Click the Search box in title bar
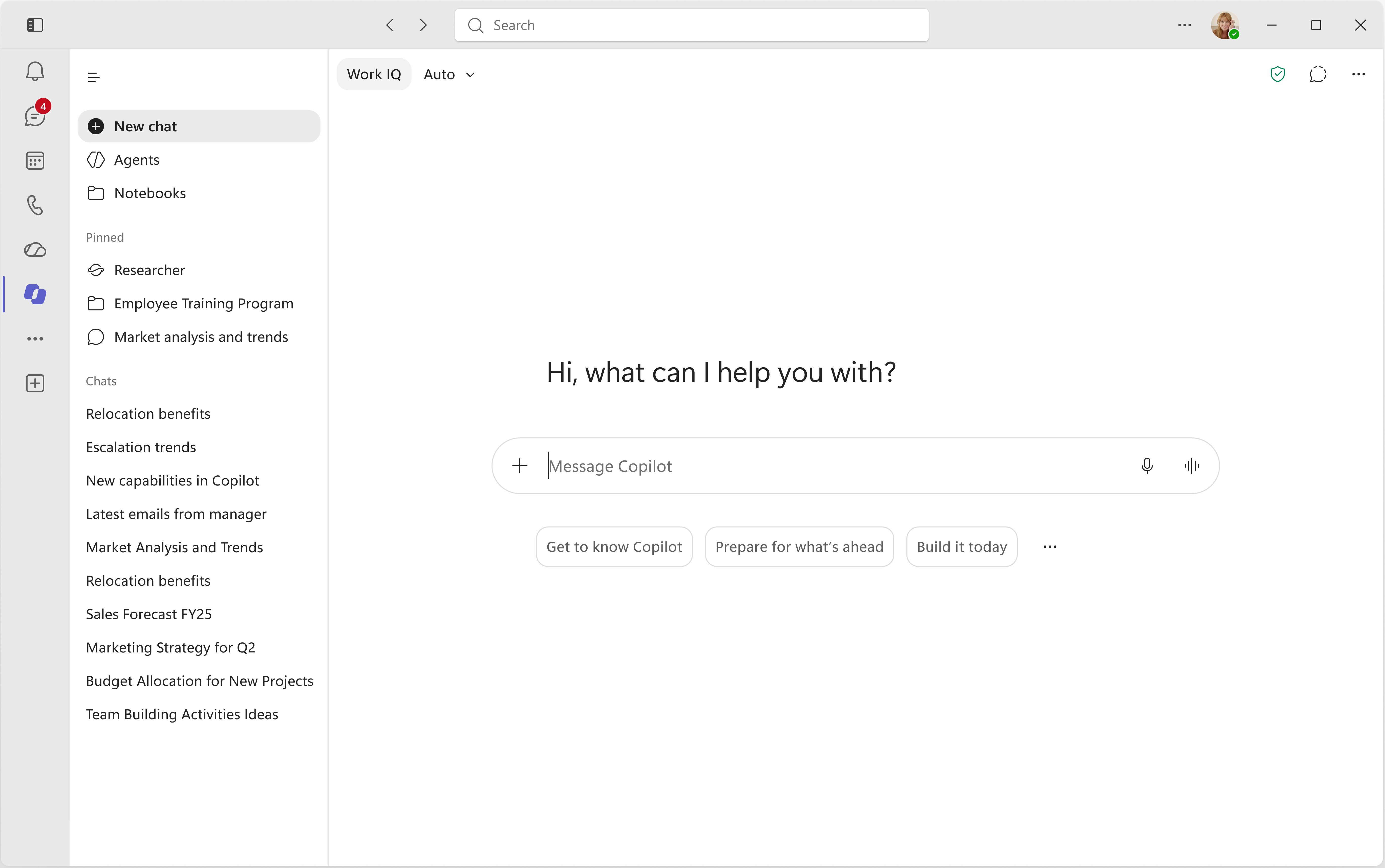 692,25
